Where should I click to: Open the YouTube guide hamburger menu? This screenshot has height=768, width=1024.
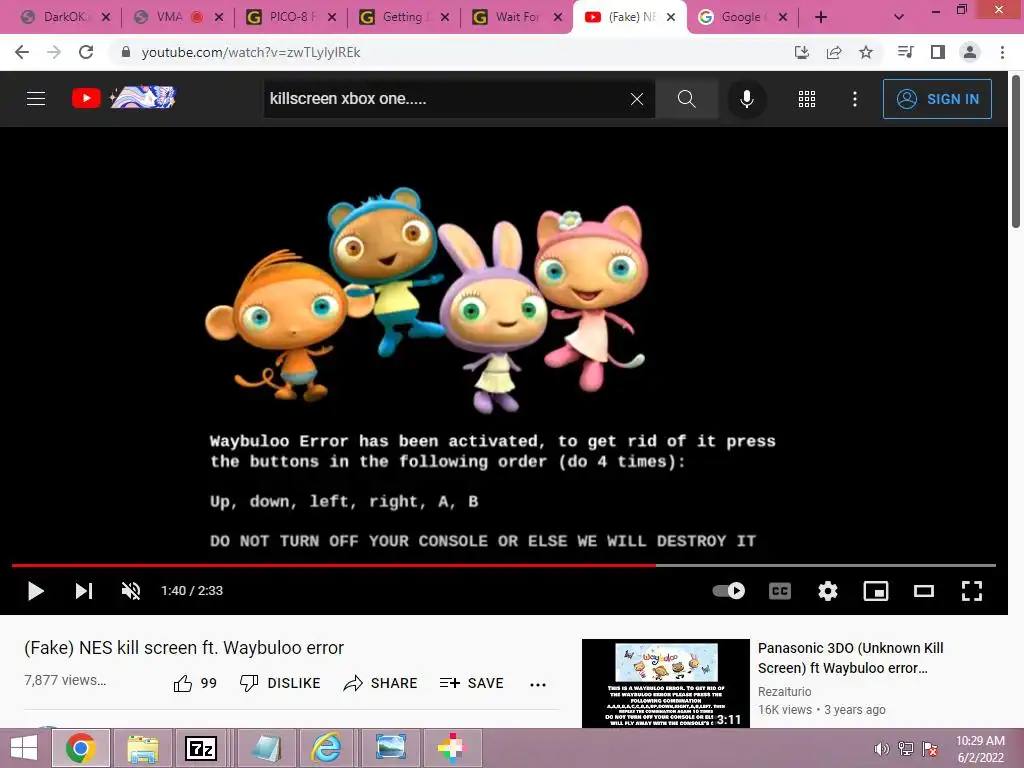click(36, 99)
